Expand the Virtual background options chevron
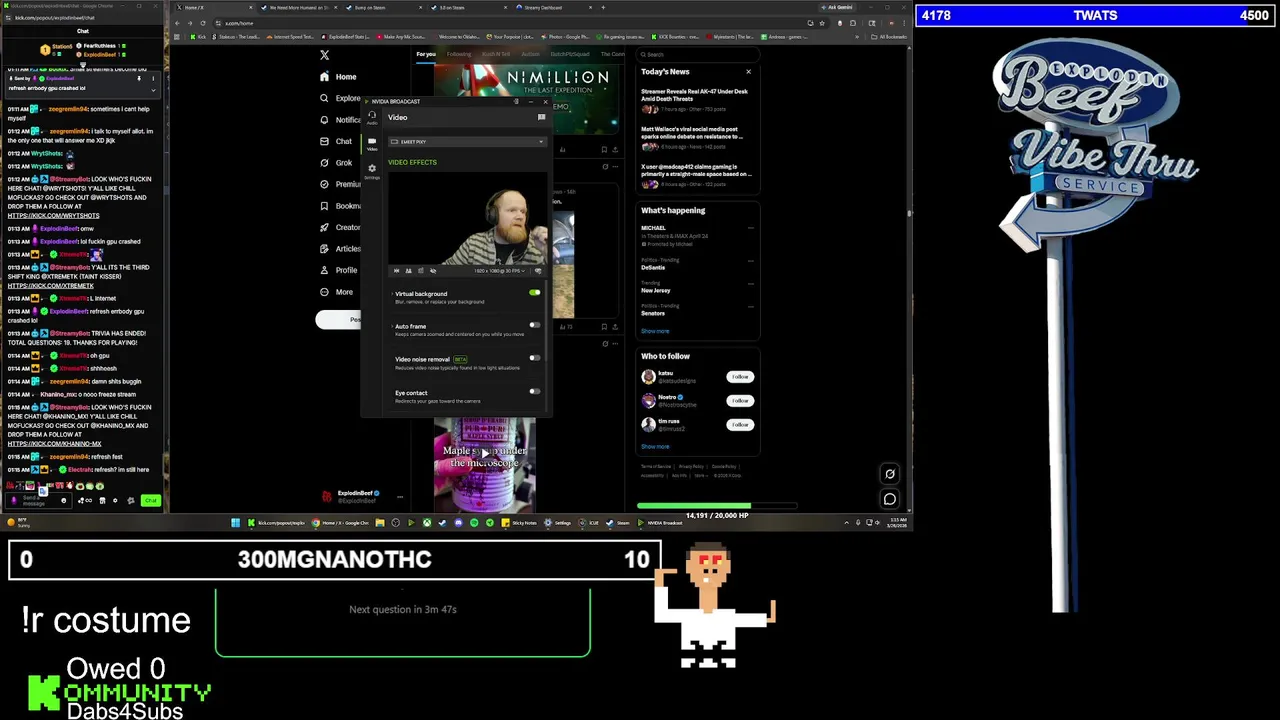Screen dimensions: 1280x720 (x=391, y=294)
